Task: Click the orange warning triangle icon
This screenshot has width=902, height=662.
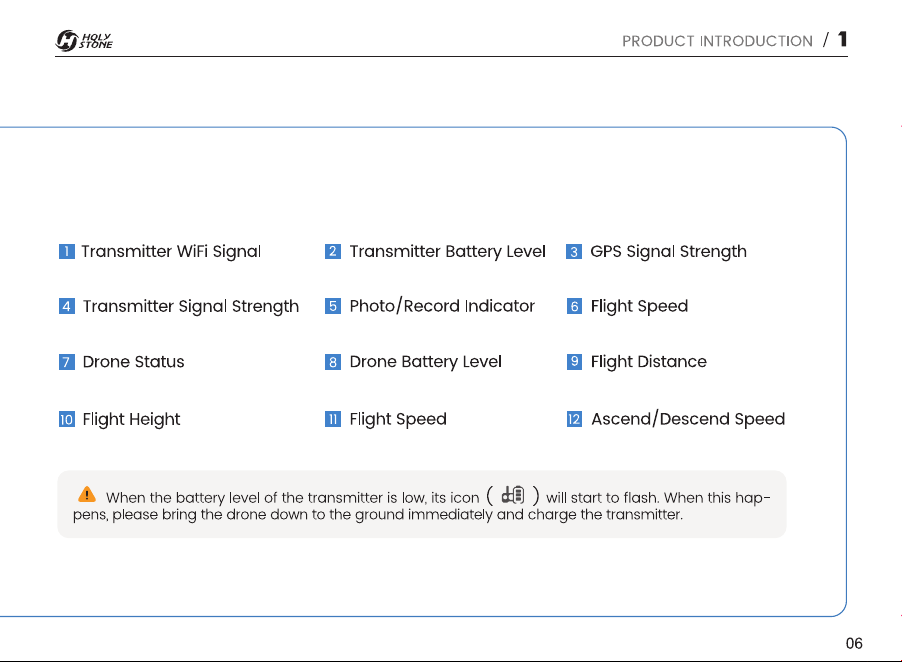Action: pos(87,494)
